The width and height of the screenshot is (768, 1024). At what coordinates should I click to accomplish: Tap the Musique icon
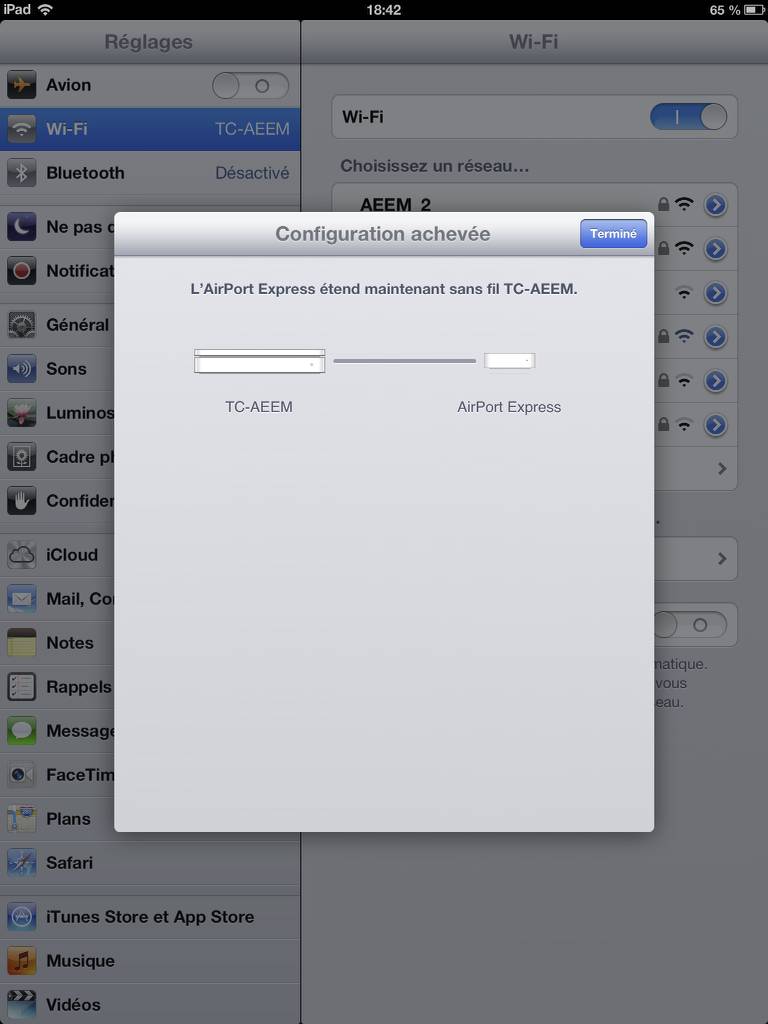(x=22, y=961)
